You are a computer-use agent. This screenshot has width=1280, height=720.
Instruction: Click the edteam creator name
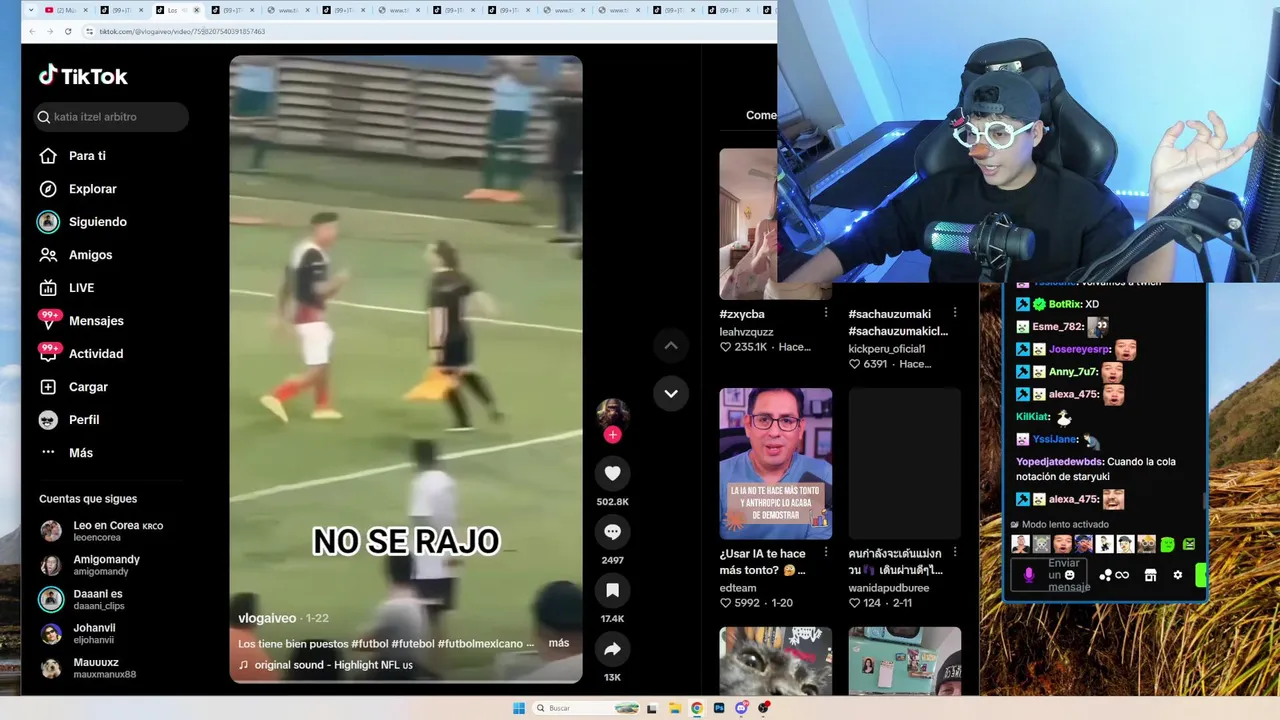(x=738, y=588)
